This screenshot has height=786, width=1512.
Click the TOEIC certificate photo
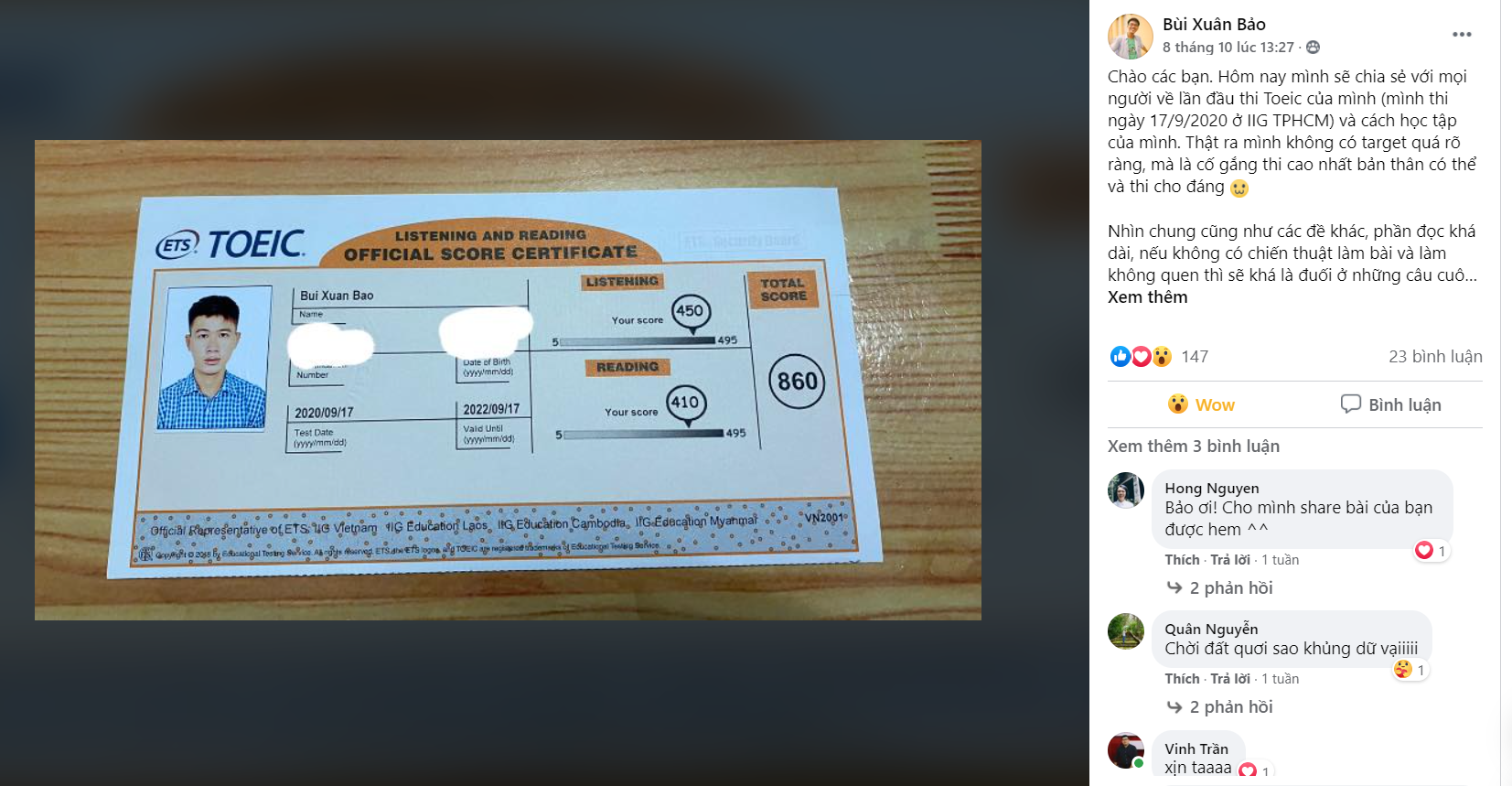tap(508, 380)
